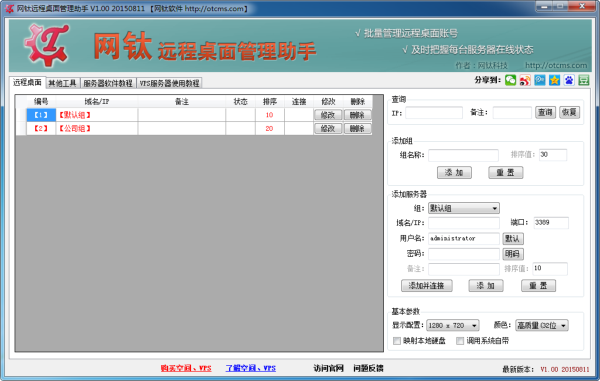Screen dimensions: 600x381
Task: Share to WeChat via green chat icon
Action: click(x=510, y=80)
